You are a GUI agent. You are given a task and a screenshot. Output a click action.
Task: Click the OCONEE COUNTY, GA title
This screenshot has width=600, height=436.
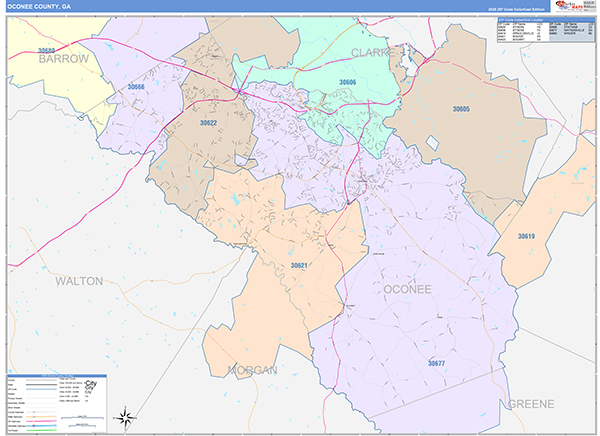(39, 7)
